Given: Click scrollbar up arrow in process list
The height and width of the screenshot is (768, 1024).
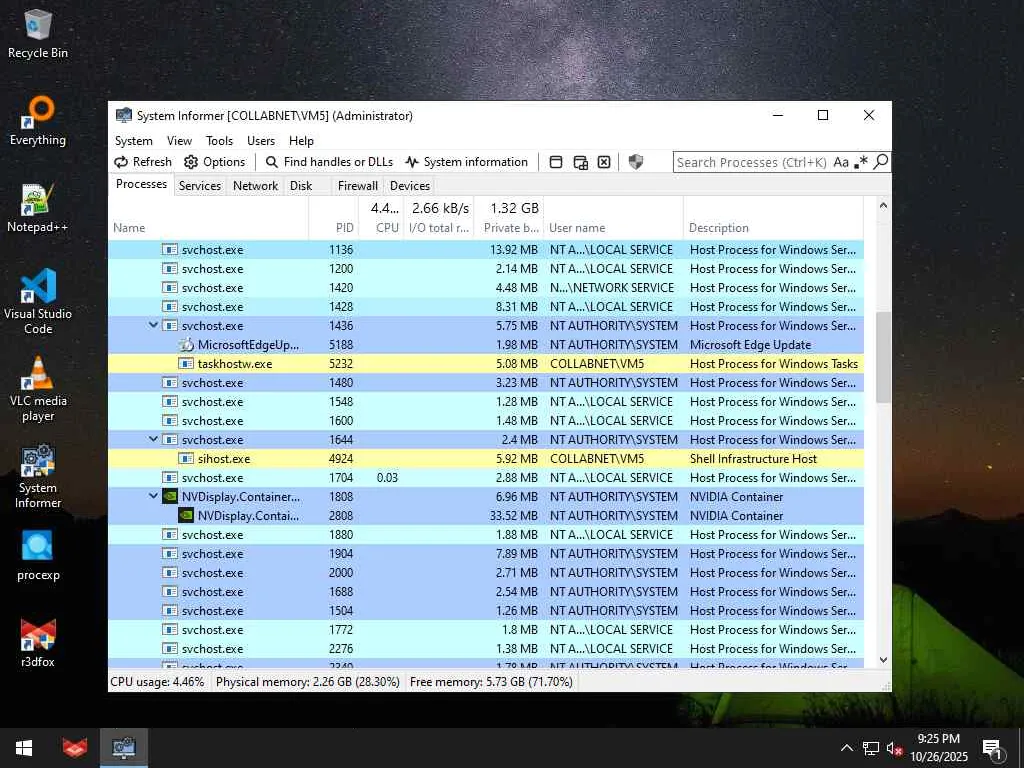Looking at the screenshot, I should tap(883, 205).
